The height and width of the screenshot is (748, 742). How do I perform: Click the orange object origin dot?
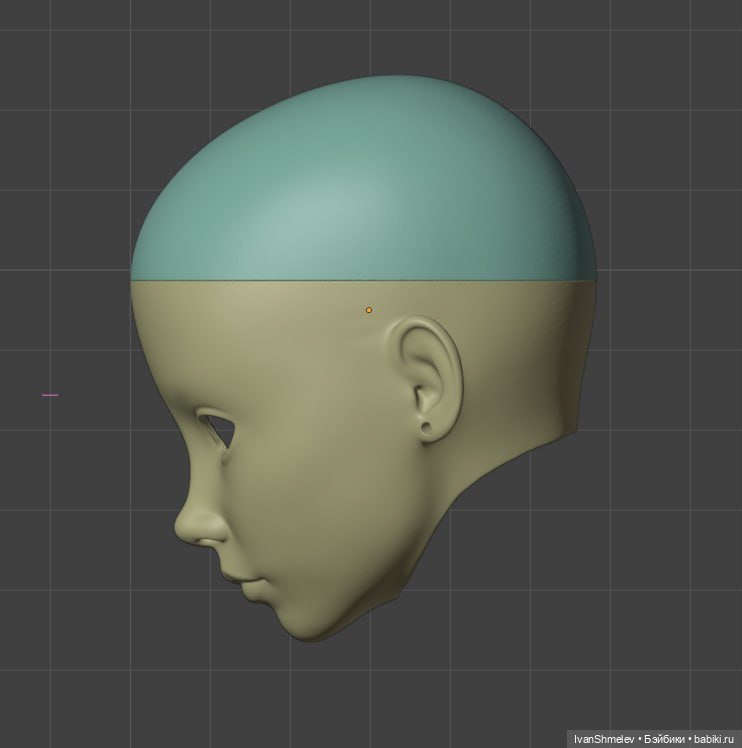point(369,310)
